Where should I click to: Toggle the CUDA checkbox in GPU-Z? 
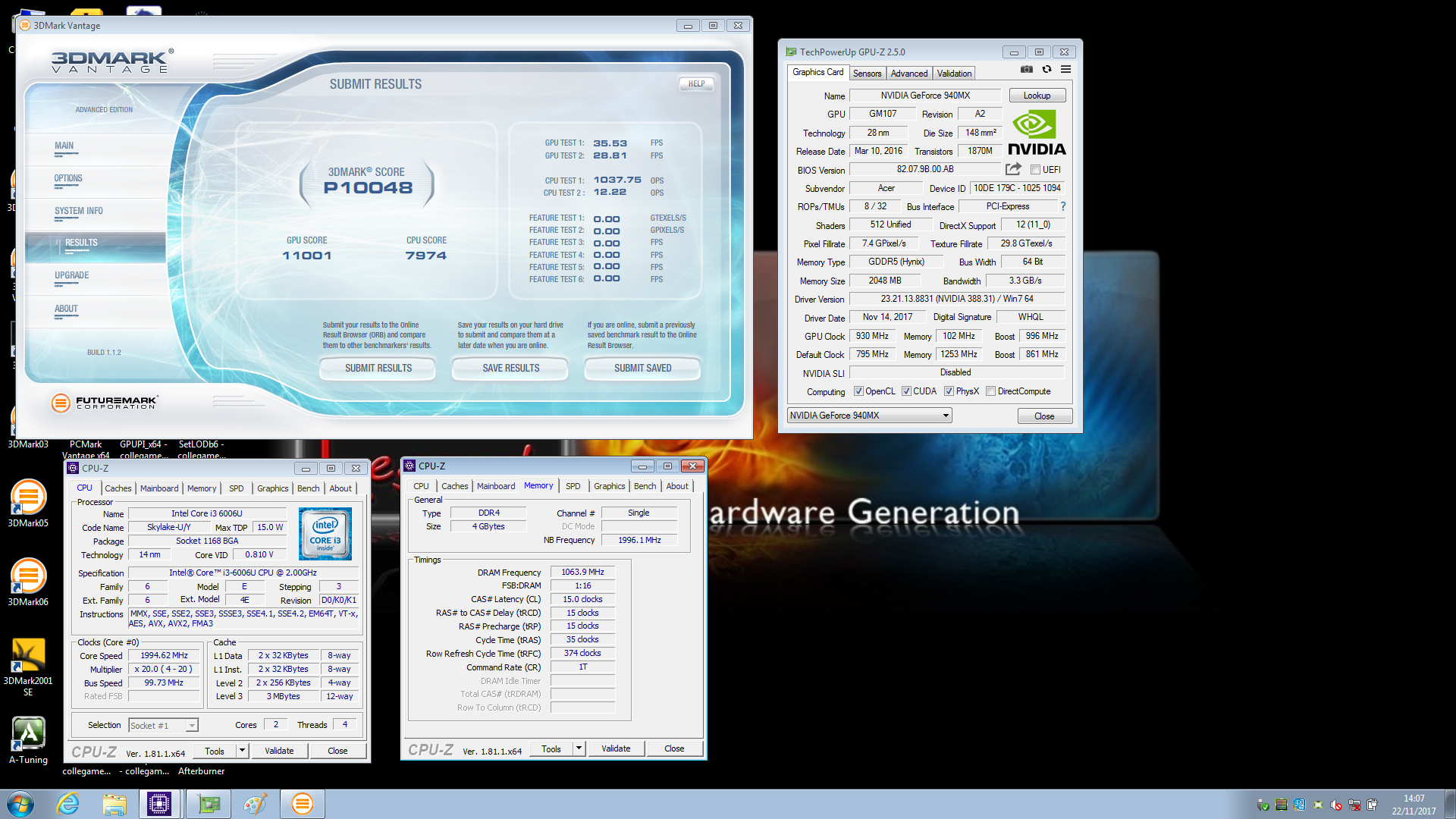point(906,391)
